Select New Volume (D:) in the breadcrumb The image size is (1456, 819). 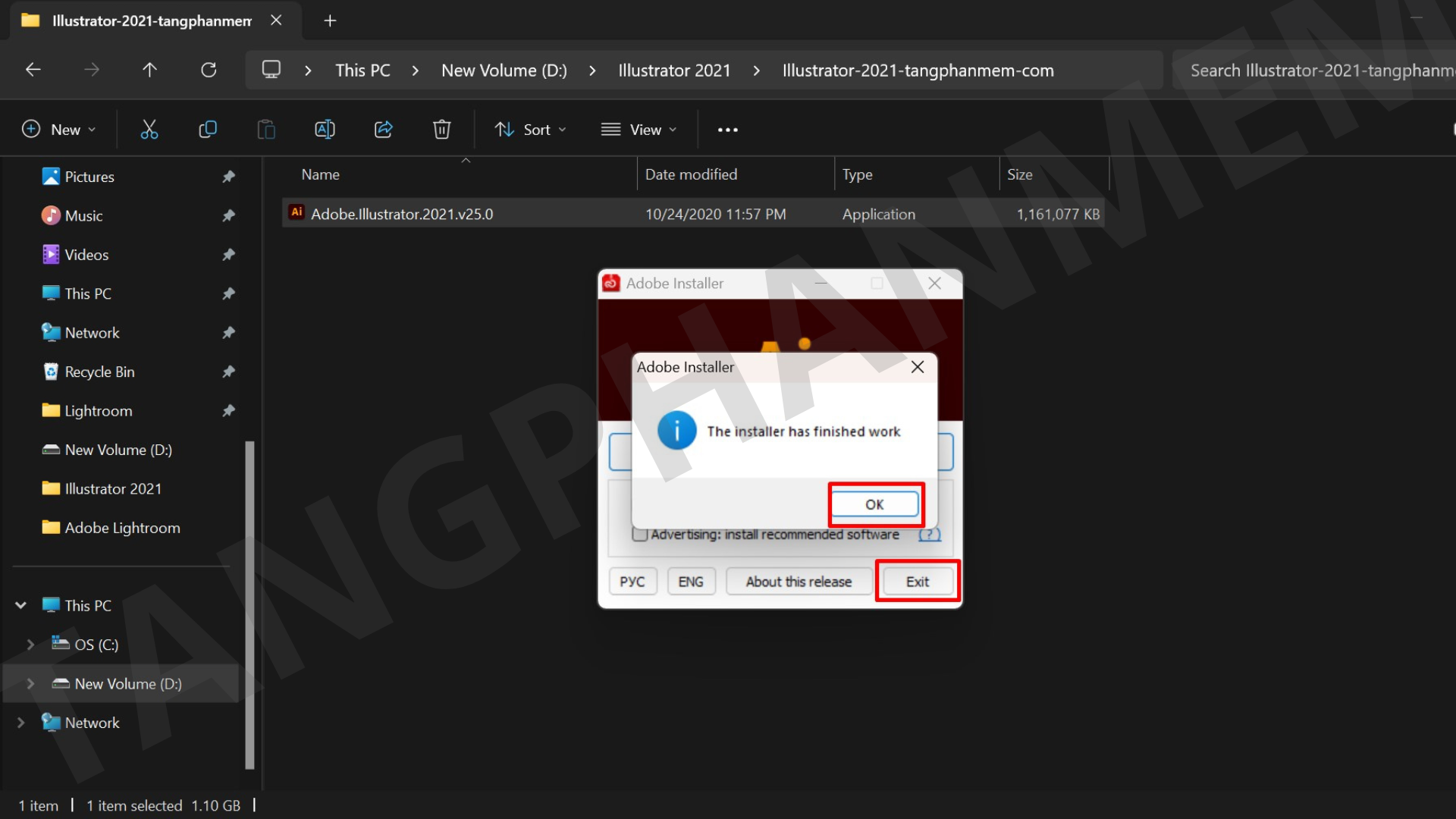coord(504,71)
